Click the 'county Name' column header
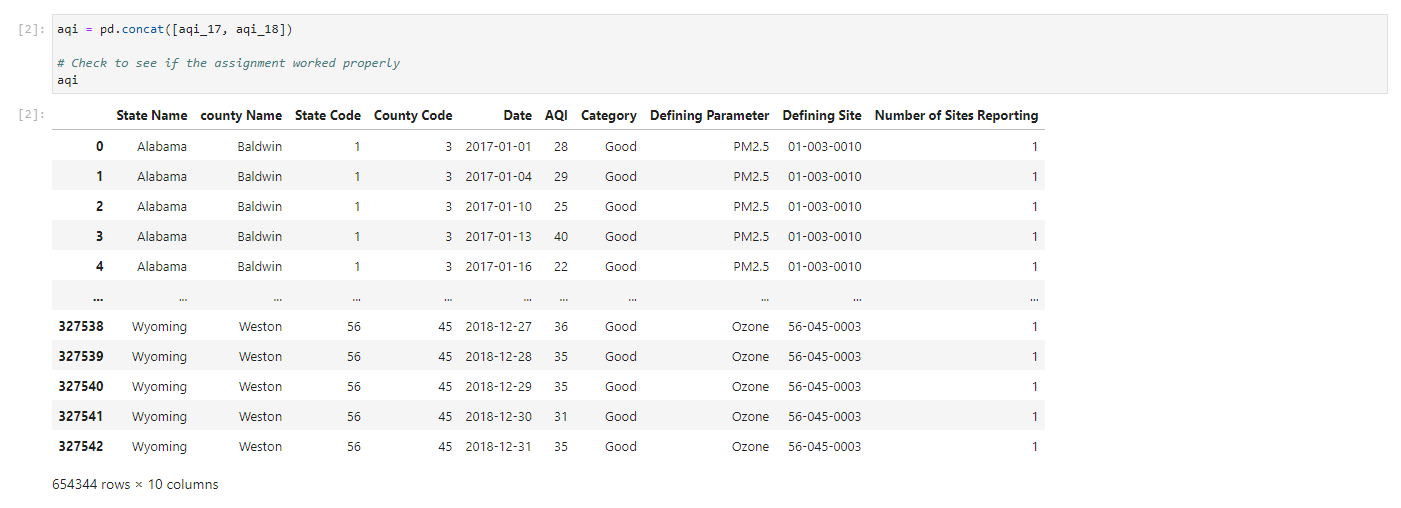This screenshot has width=1401, height=508. coord(241,116)
